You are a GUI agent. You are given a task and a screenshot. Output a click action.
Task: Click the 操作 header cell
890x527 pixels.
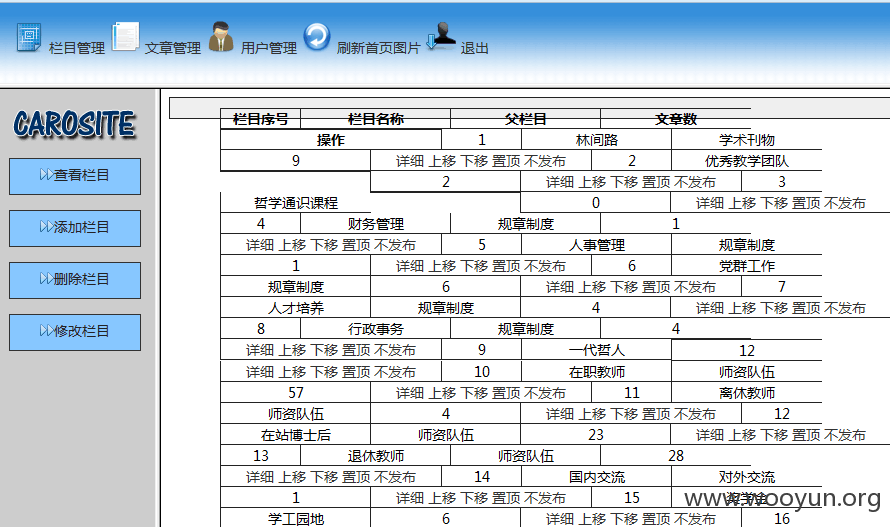tap(331, 140)
